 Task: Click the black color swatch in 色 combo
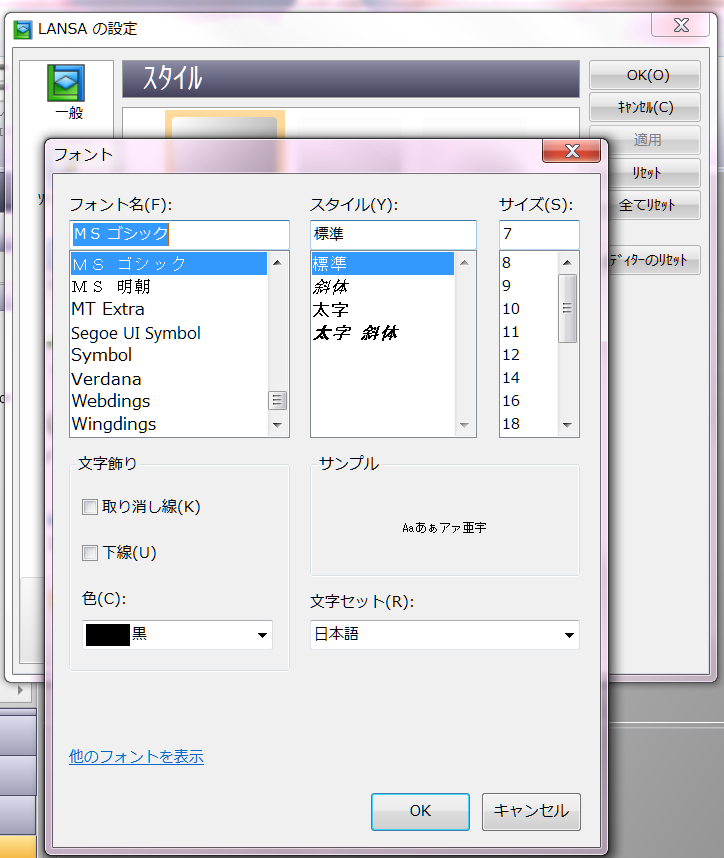click(x=108, y=635)
